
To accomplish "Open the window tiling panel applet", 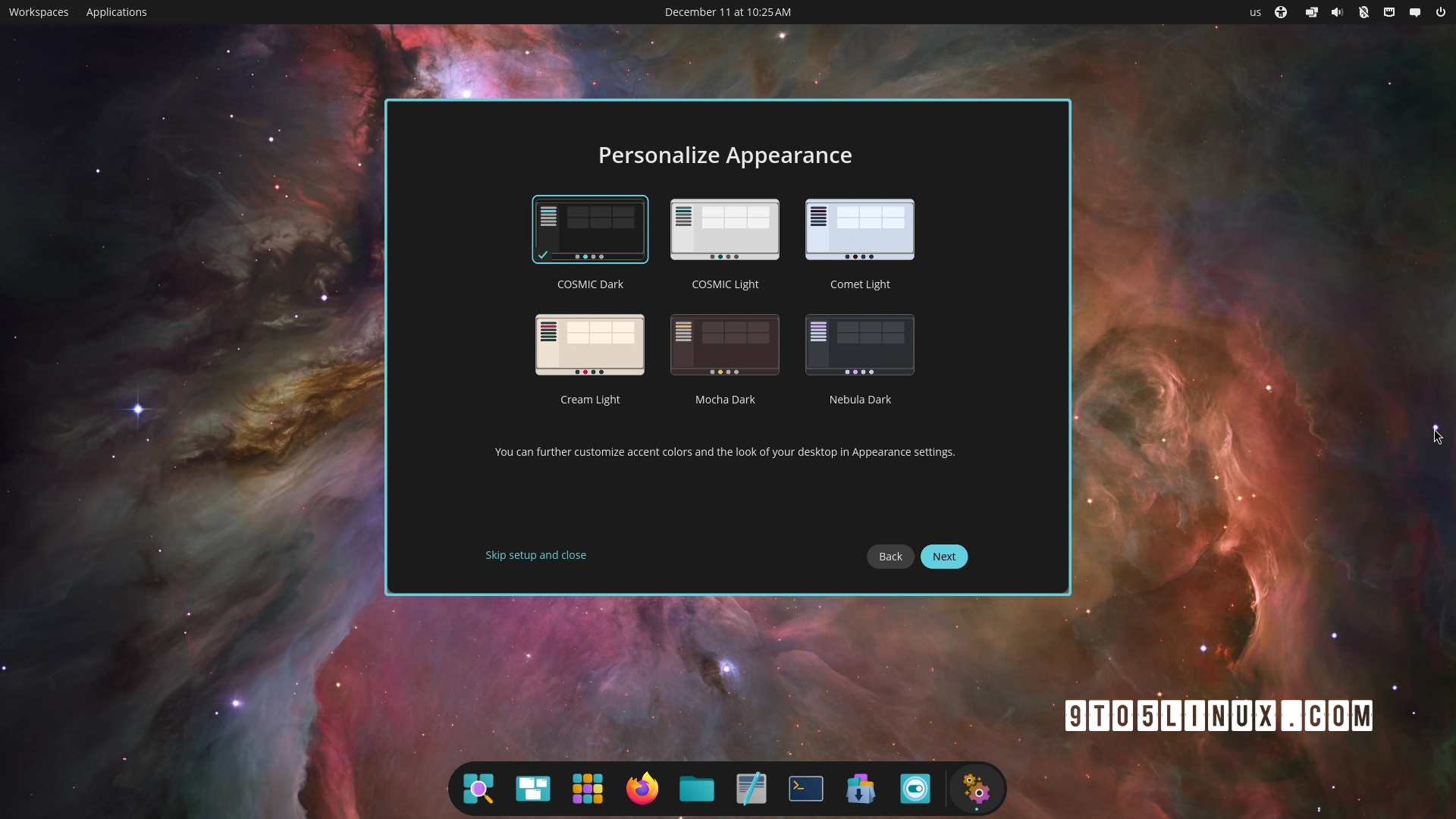I will pyautogui.click(x=1311, y=12).
